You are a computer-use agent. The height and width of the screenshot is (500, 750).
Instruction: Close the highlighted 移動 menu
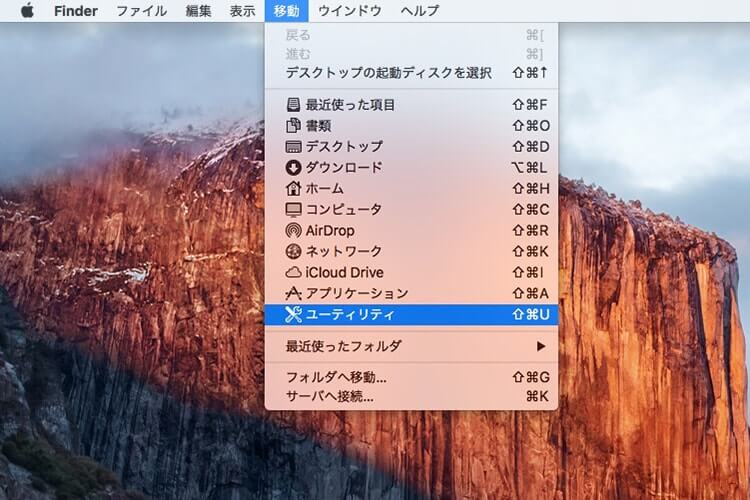tap(287, 11)
